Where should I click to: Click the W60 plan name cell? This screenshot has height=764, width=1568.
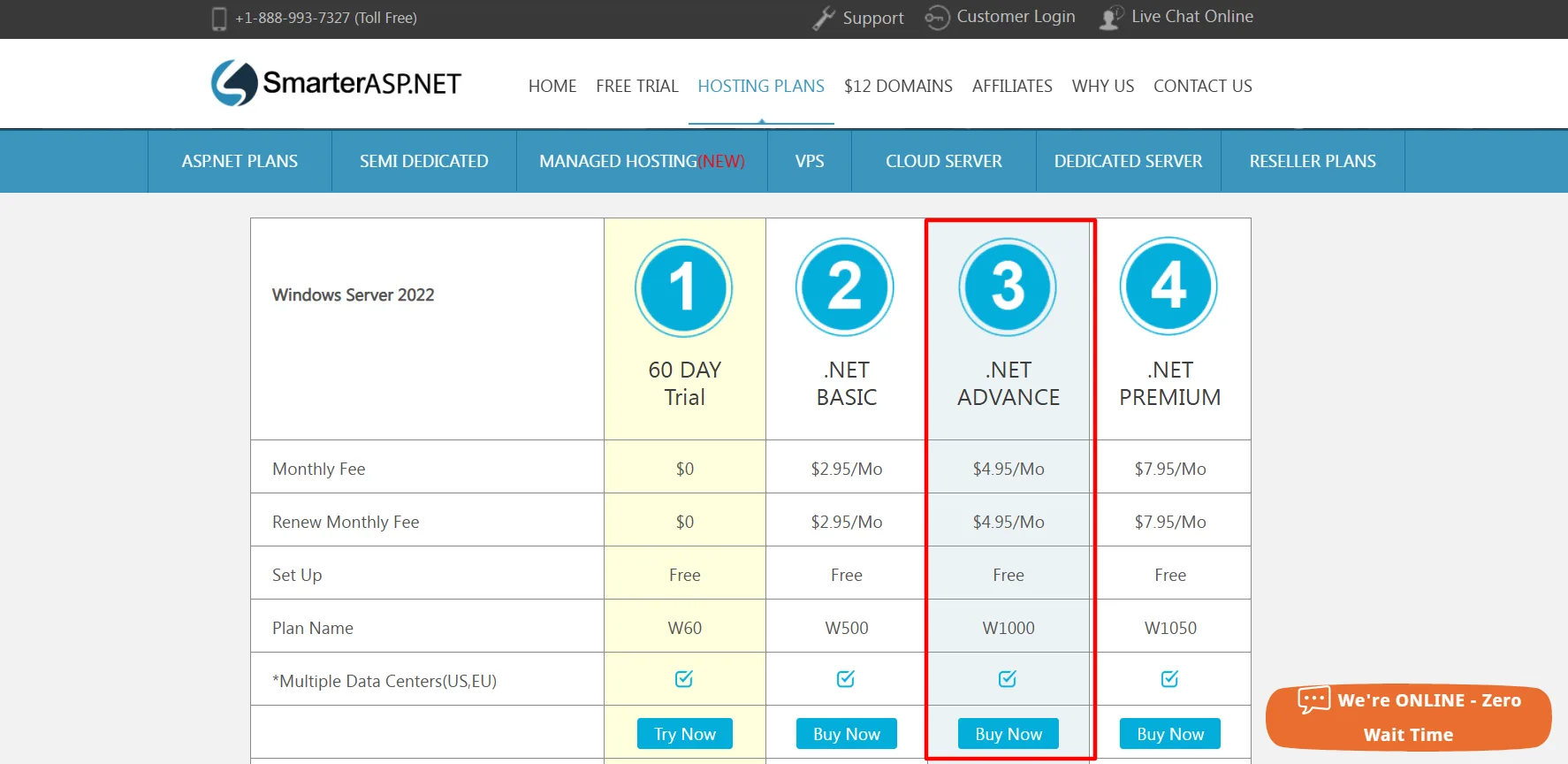click(x=685, y=628)
